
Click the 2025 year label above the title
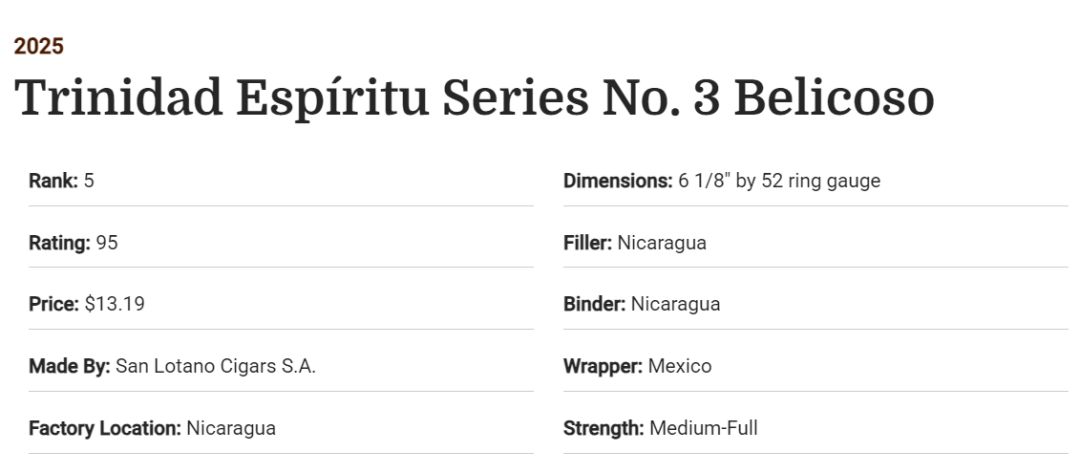tap(39, 46)
